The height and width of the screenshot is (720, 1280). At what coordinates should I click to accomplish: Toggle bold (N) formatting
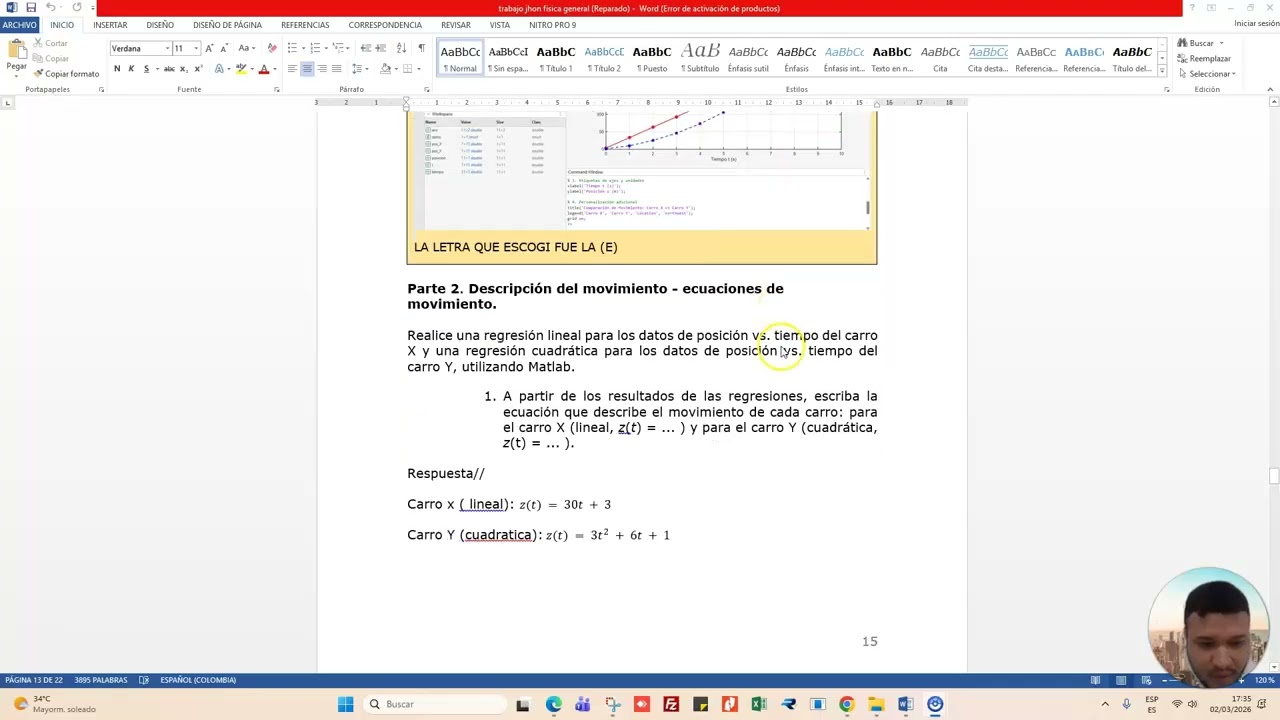coord(117,69)
